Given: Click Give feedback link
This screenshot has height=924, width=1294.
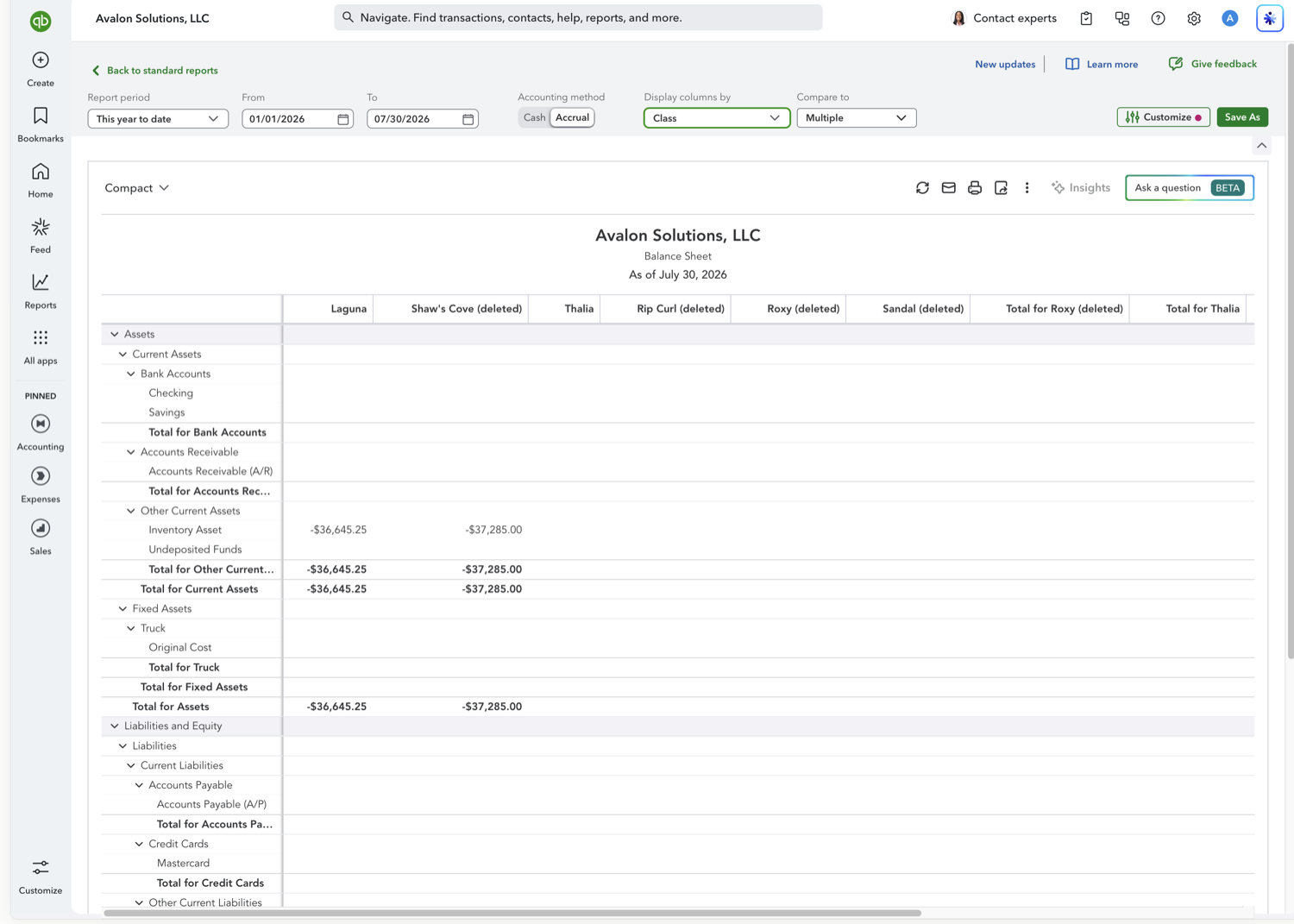Looking at the screenshot, I should 1212,64.
